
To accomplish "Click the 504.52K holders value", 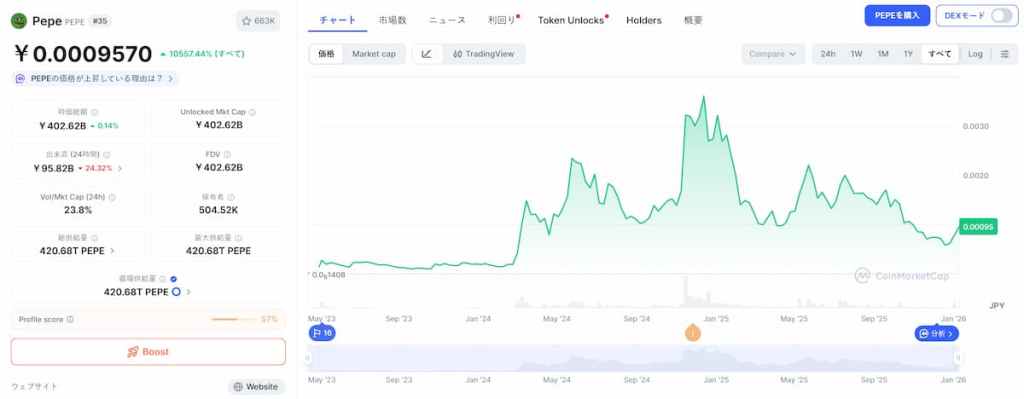I will click(x=218, y=210).
